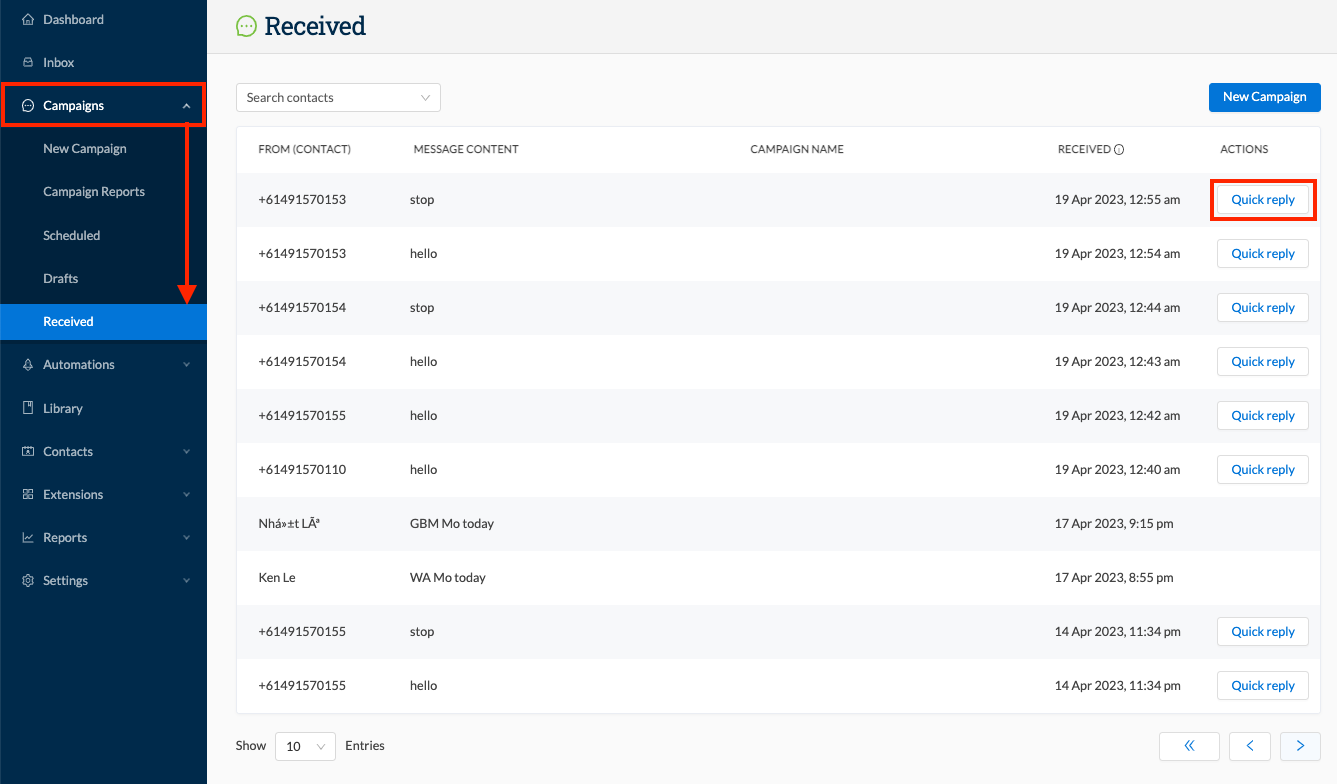
Task: Click the Settings gear icon
Action: [x=28, y=581]
